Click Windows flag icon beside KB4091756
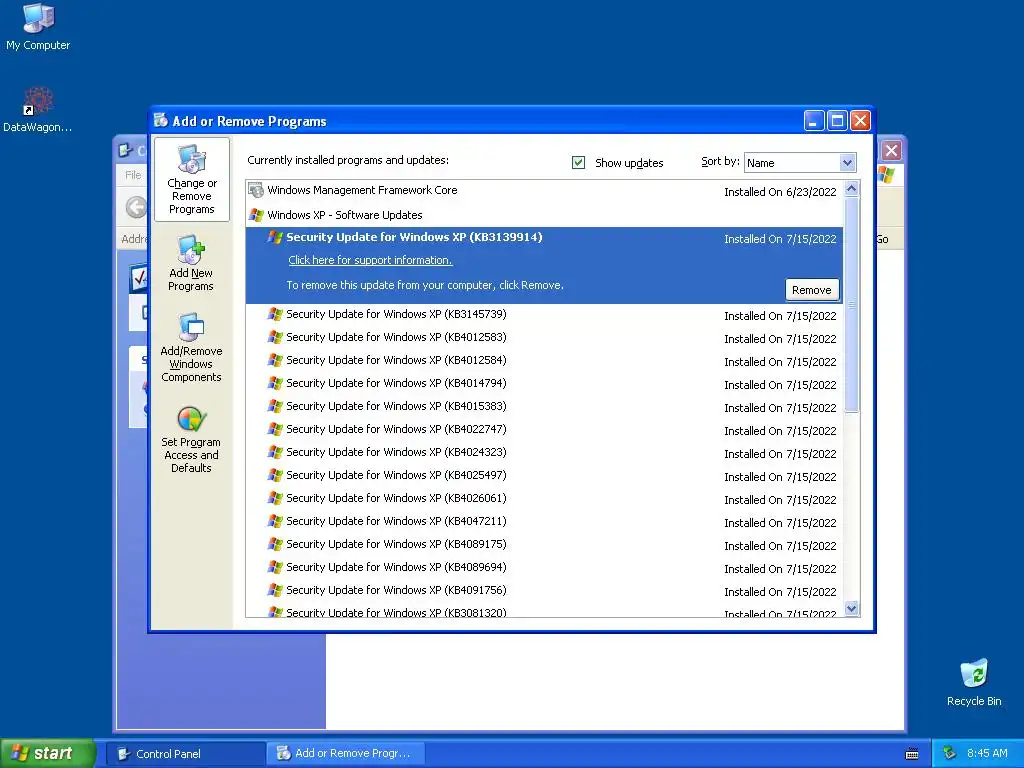The width and height of the screenshot is (1024, 768). pyautogui.click(x=275, y=590)
